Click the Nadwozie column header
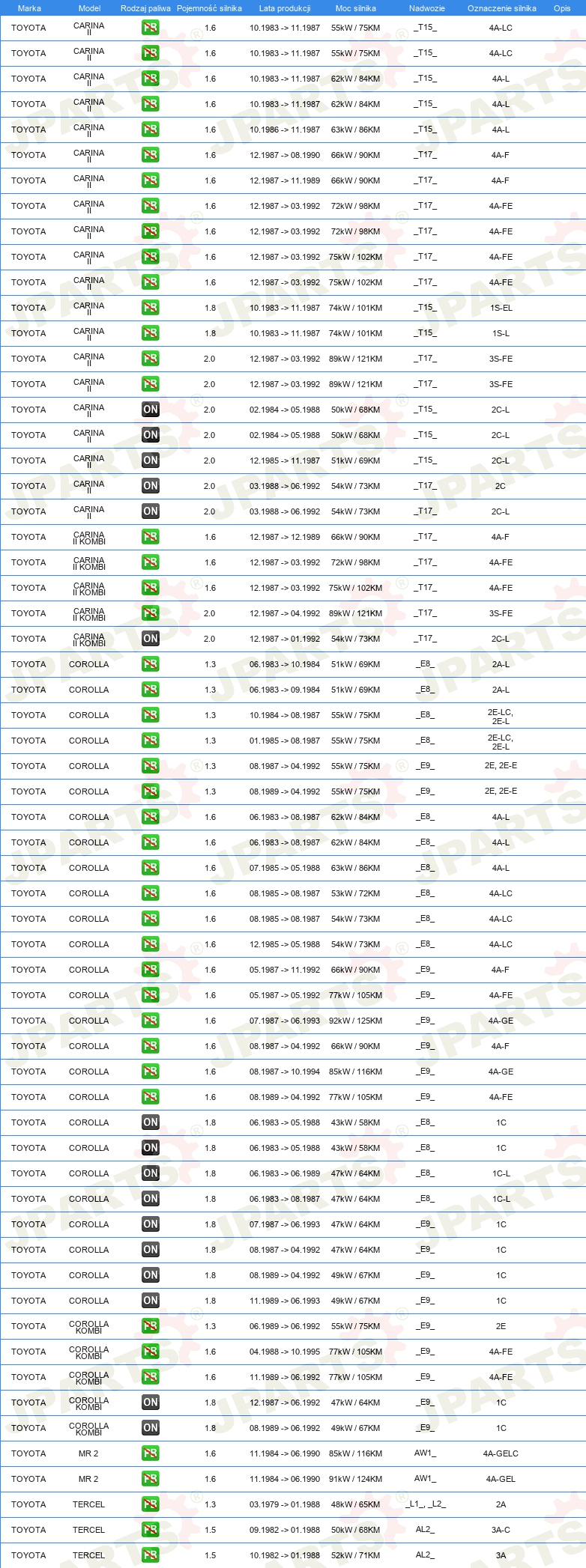This screenshot has width=586, height=1568. click(427, 8)
